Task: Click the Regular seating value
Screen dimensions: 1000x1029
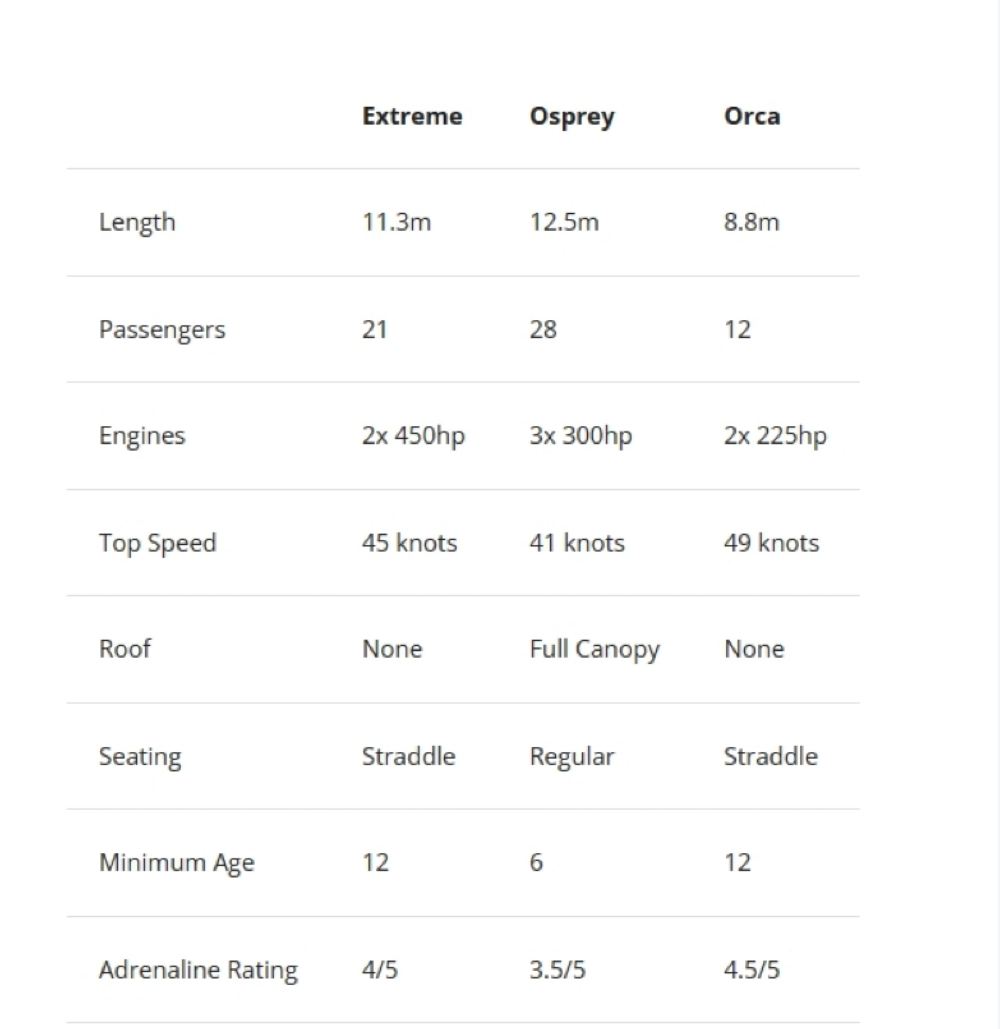Action: (572, 756)
